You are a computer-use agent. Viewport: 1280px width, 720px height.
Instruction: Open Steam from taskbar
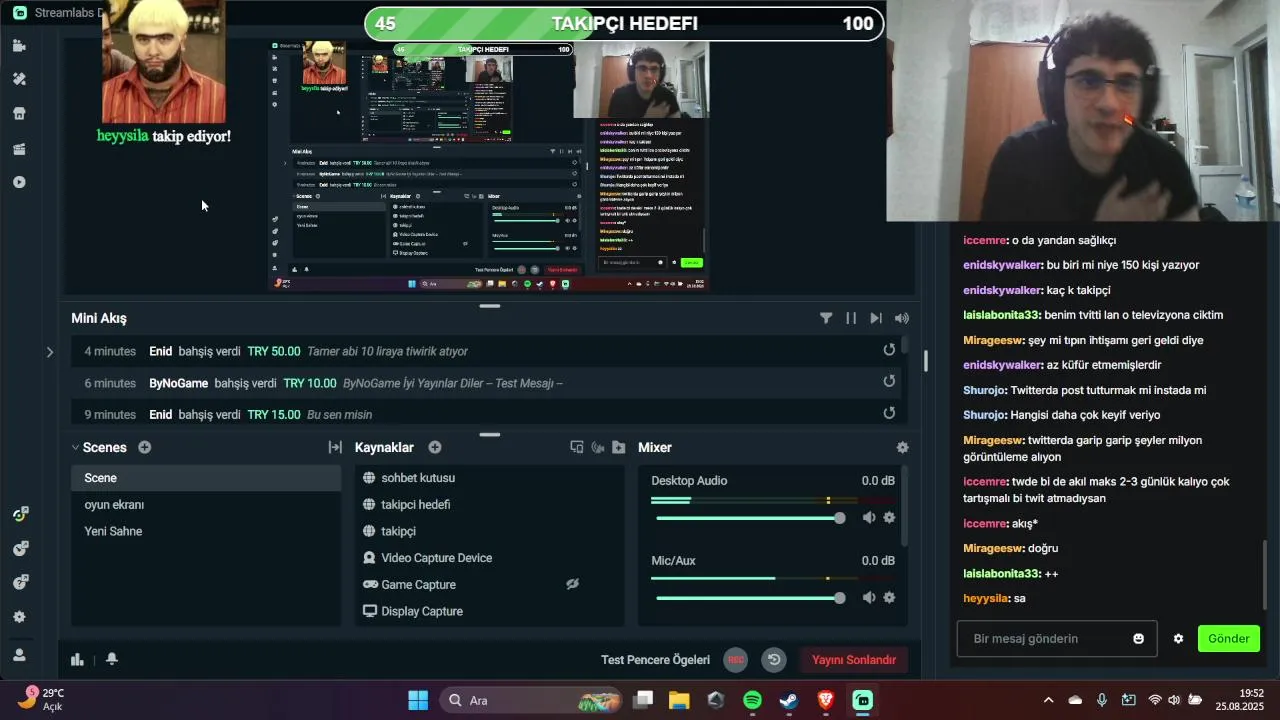click(x=789, y=700)
